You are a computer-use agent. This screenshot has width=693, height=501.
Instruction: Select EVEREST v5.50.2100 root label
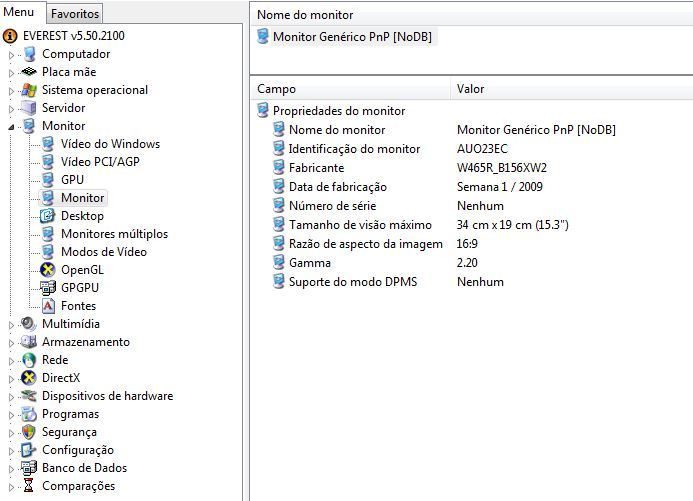pos(74,36)
